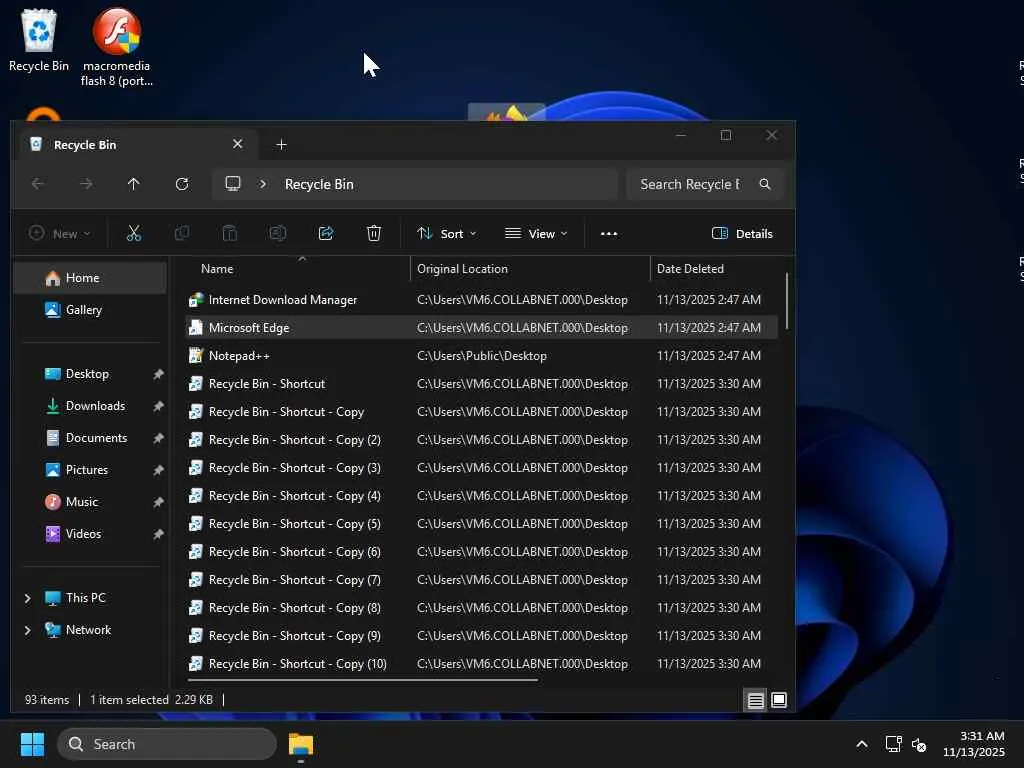Open the Sort dropdown menu
The height and width of the screenshot is (768, 1024).
point(446,233)
